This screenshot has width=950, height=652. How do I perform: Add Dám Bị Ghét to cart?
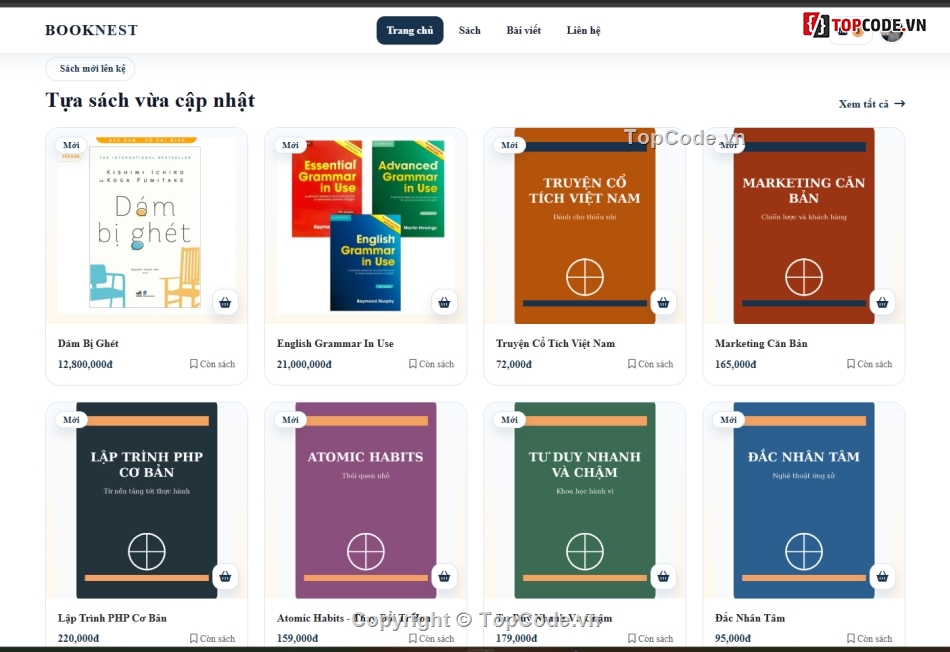click(x=225, y=302)
